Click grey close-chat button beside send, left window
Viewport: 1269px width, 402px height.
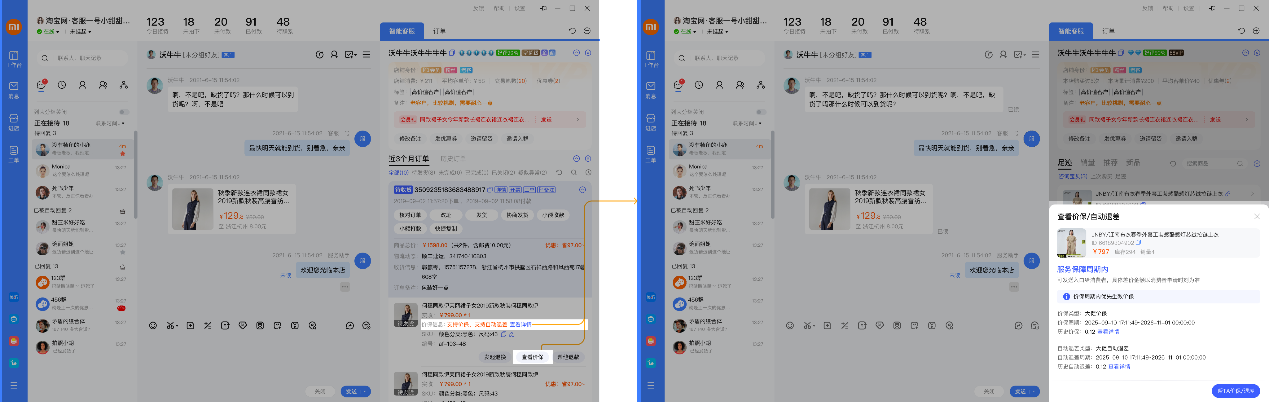coord(319,391)
